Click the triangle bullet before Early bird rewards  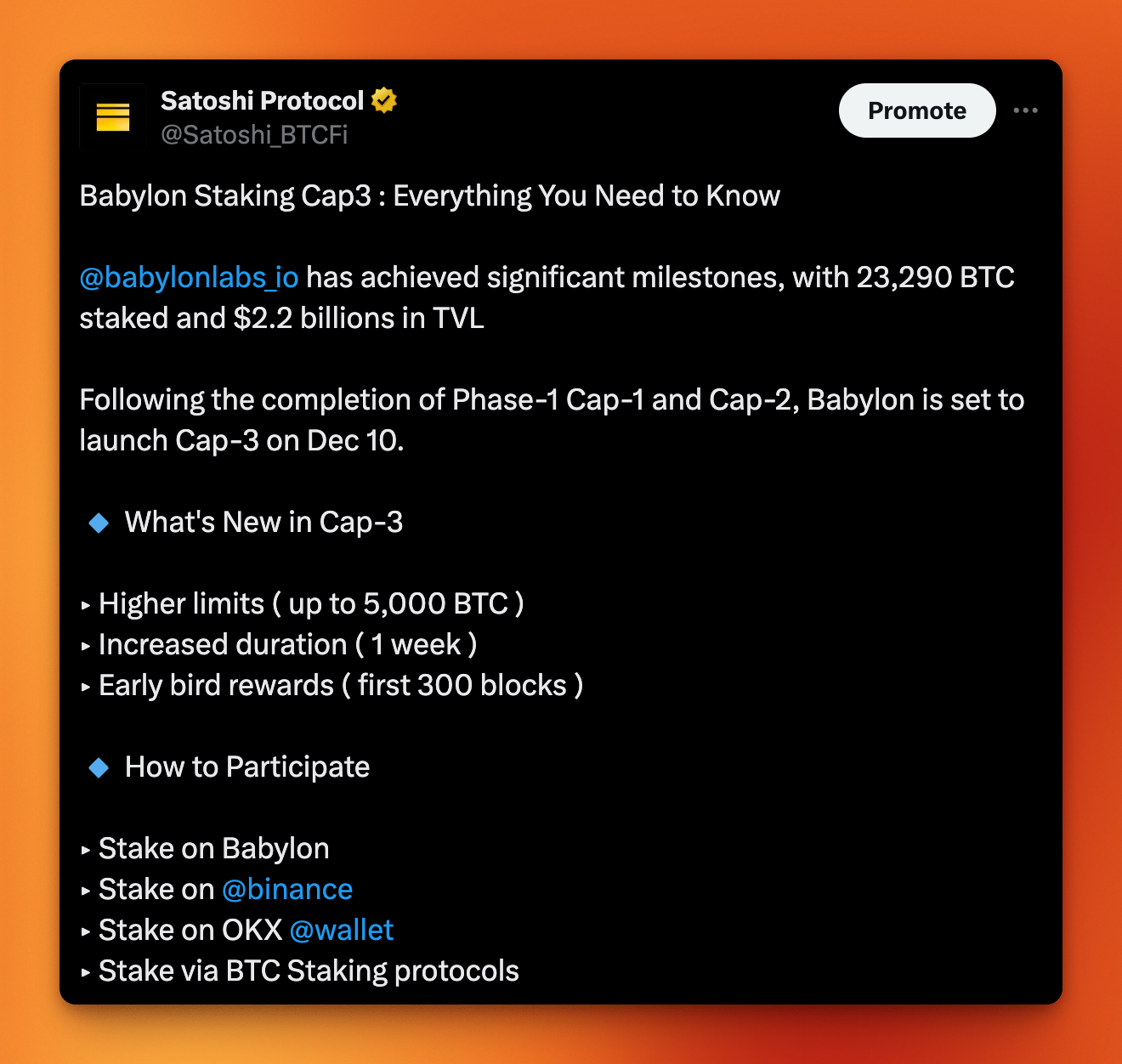point(86,688)
